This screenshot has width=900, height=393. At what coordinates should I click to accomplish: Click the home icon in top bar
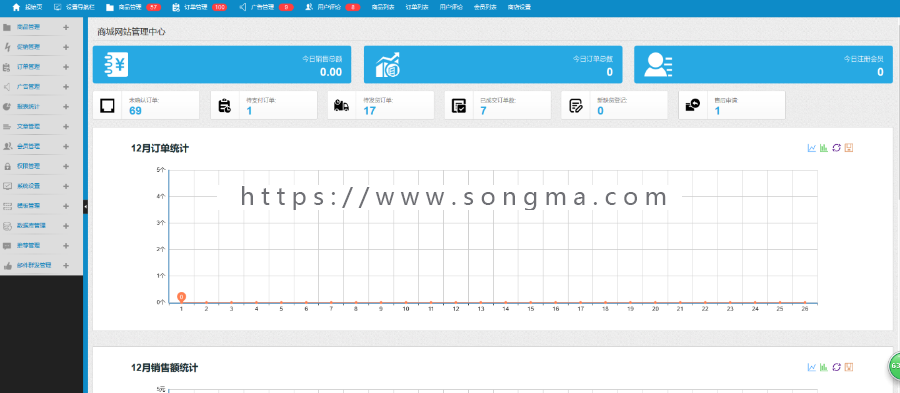[16, 7]
